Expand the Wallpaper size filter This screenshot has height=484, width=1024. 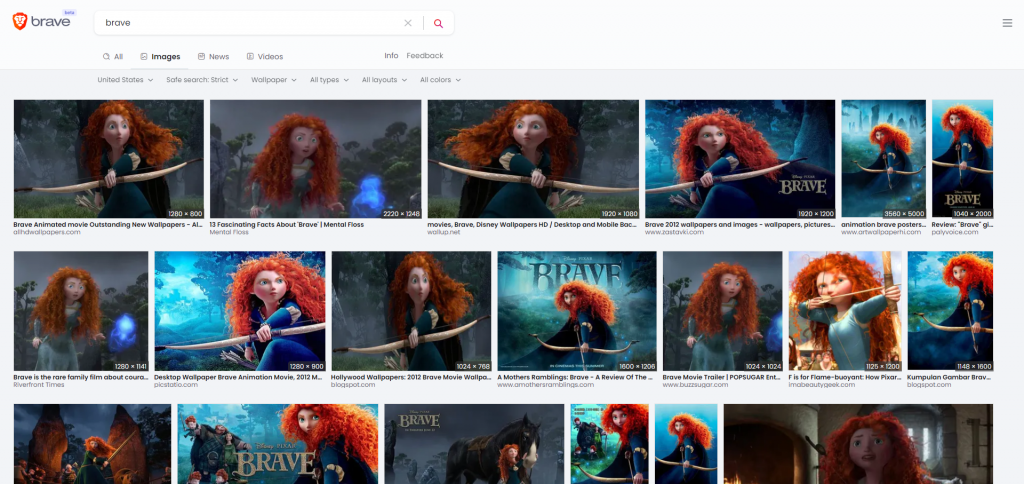(x=273, y=80)
